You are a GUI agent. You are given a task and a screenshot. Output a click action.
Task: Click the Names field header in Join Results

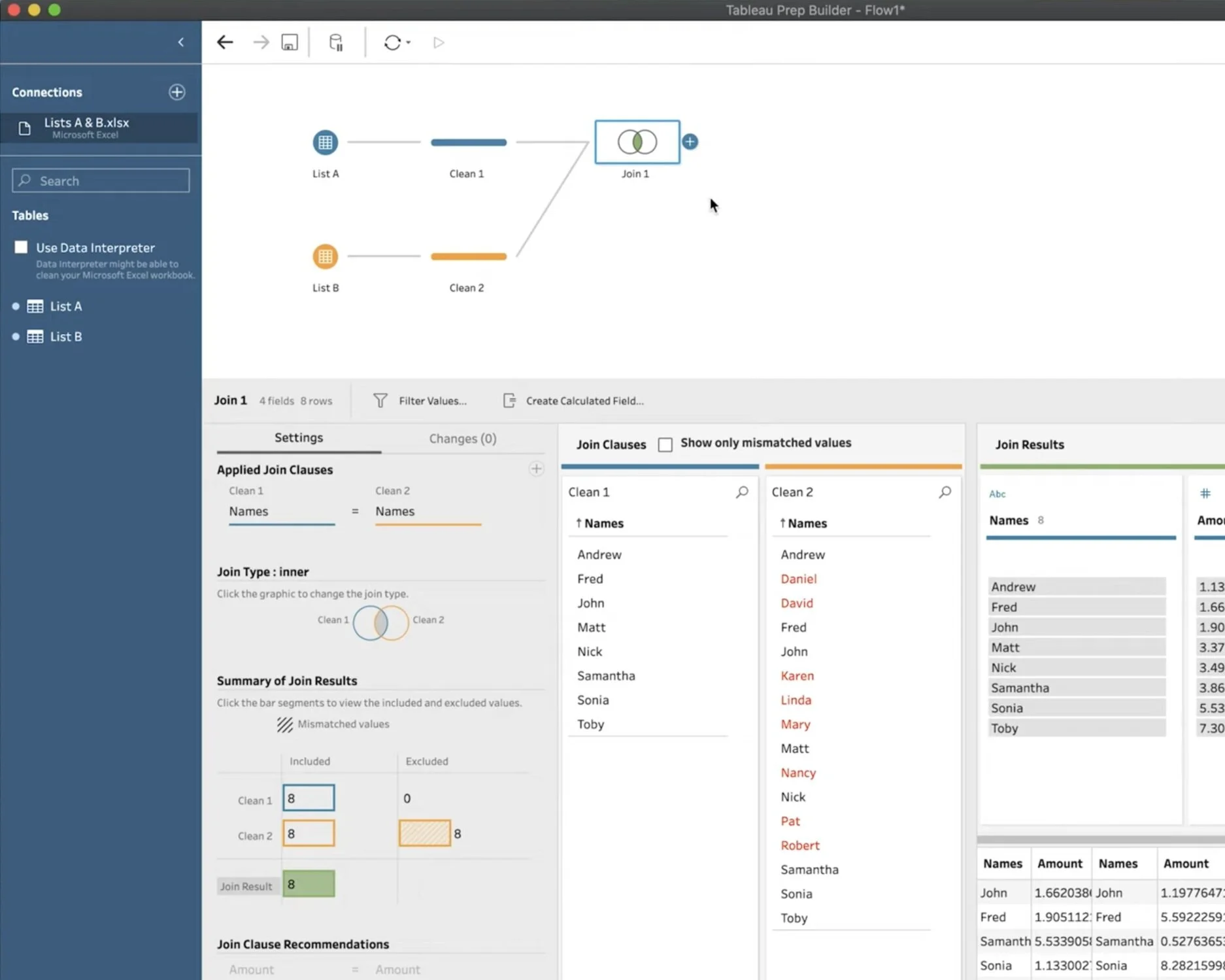point(1009,520)
